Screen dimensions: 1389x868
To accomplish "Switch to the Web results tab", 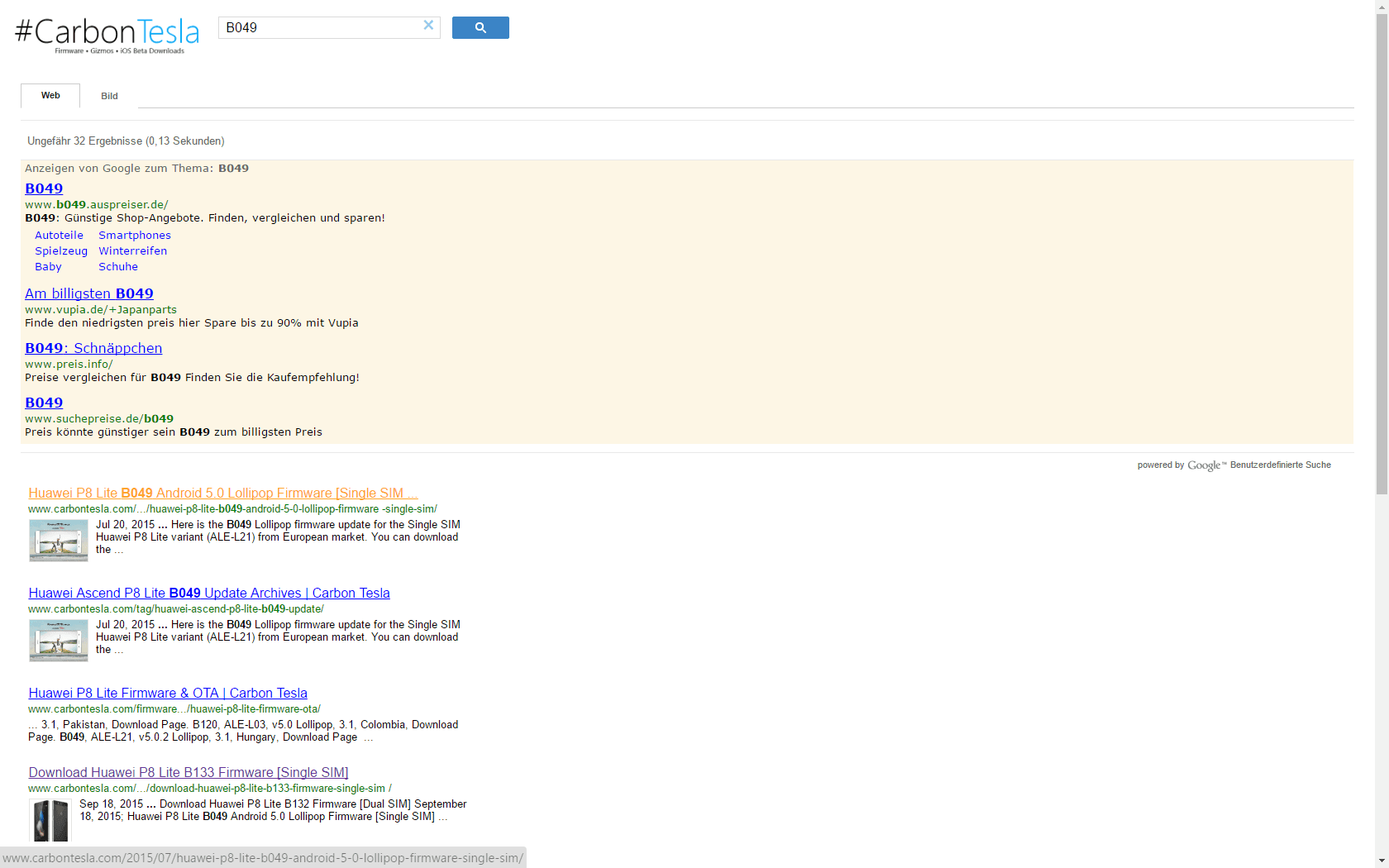I will coord(50,95).
